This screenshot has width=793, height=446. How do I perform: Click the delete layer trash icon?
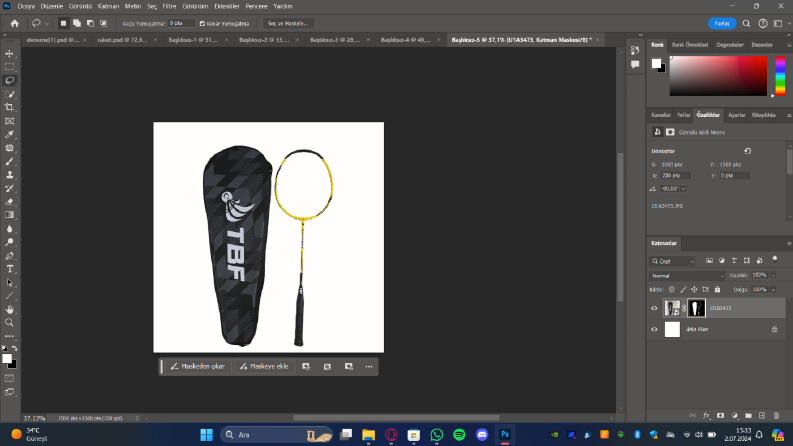pos(776,416)
